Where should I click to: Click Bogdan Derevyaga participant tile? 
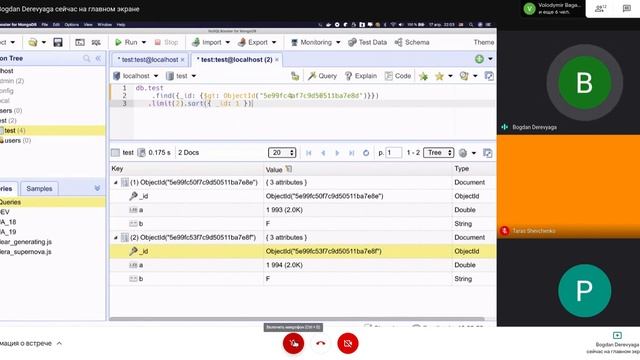(568, 82)
